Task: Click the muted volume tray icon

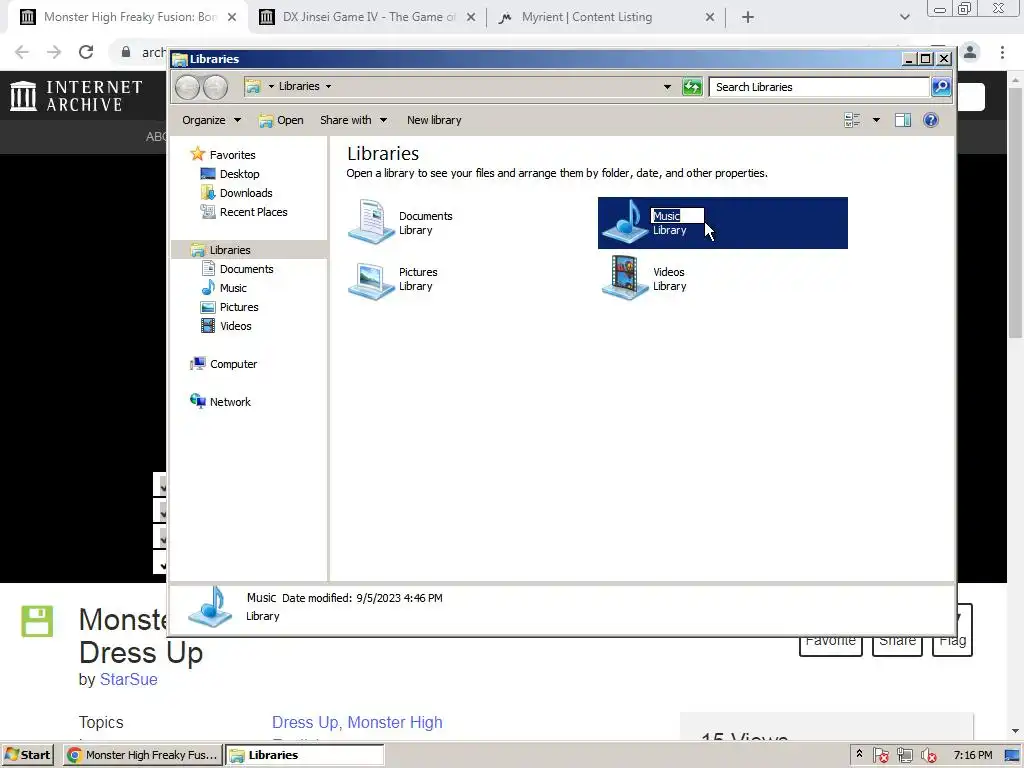Action: coord(928,756)
